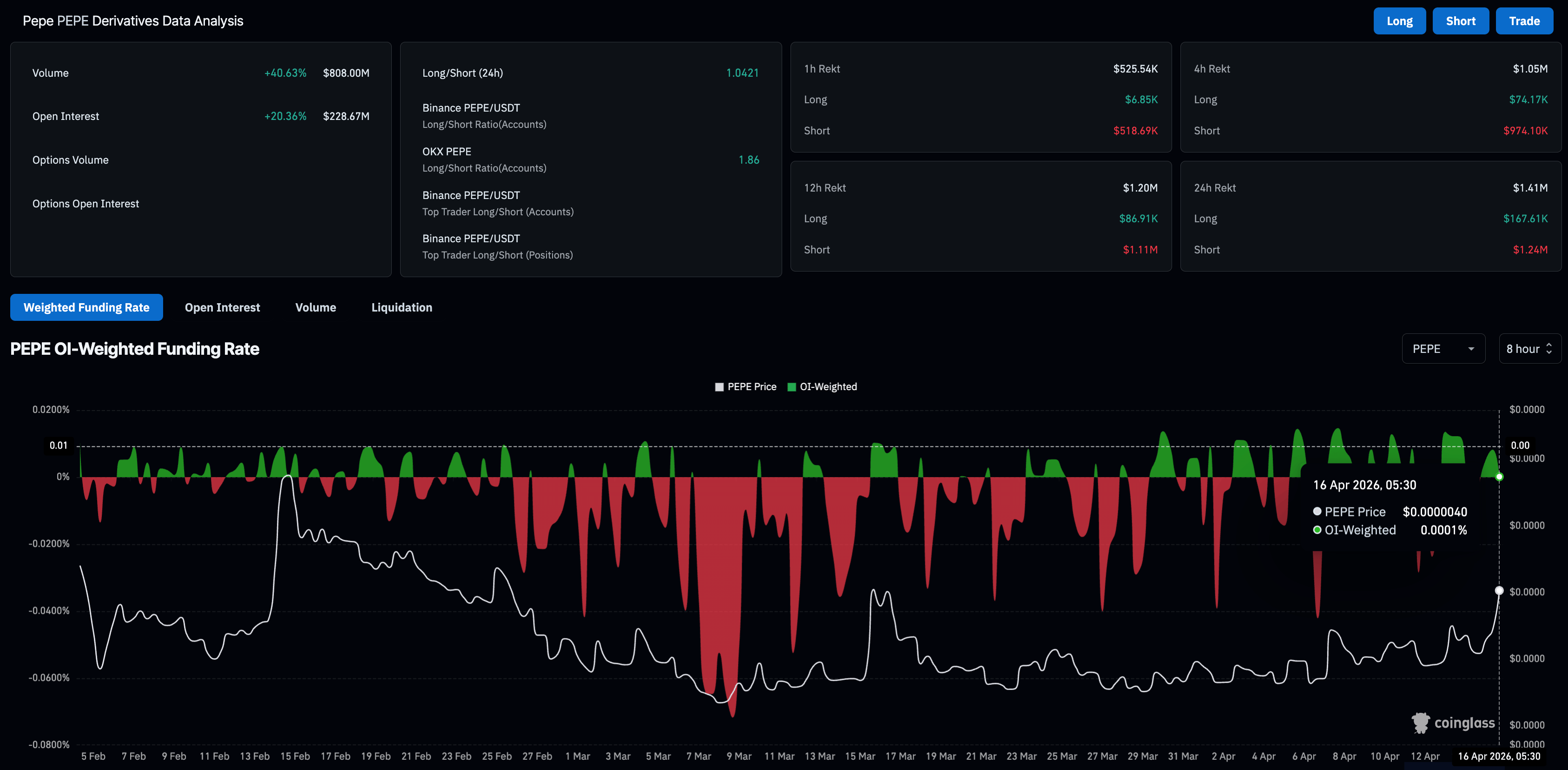This screenshot has height=770, width=1568.
Task: Click the 16 Apr 2026 axis date label
Action: pos(1499,756)
